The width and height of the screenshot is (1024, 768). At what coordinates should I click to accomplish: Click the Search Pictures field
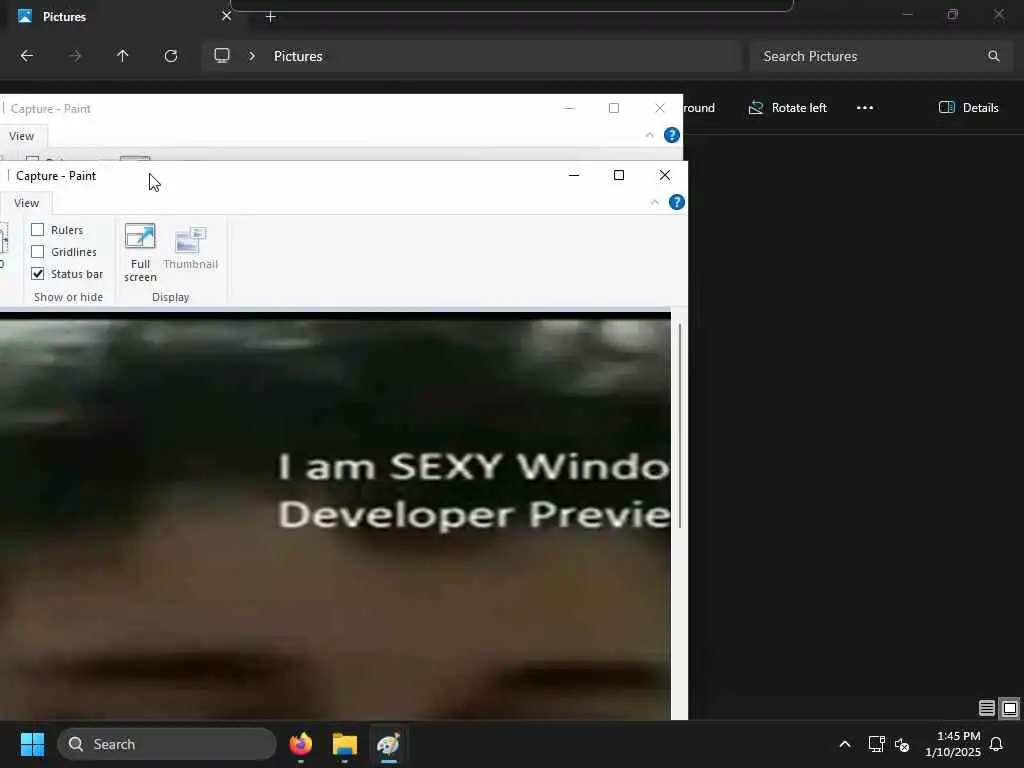[x=881, y=56]
